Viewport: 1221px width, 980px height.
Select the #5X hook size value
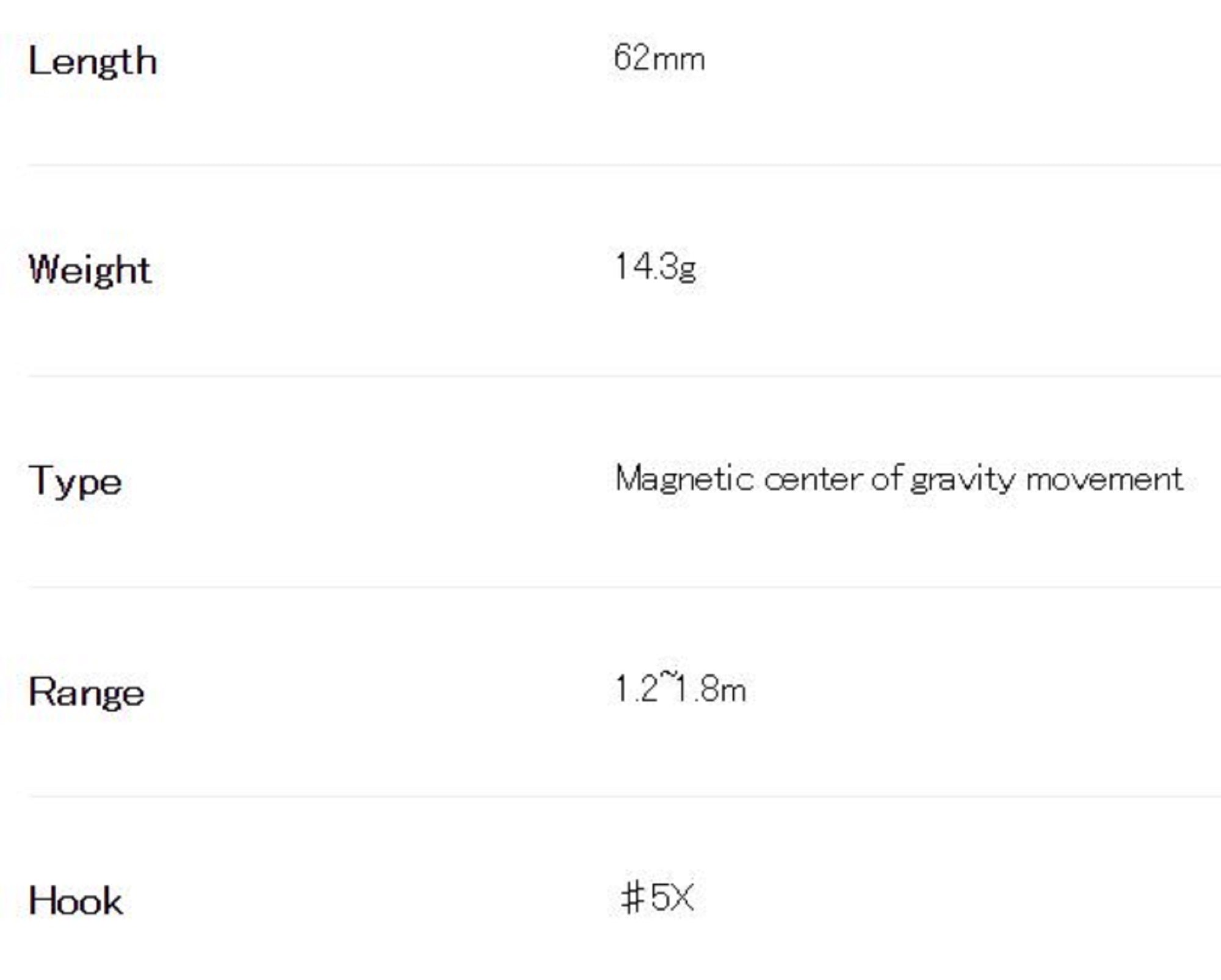pos(657,898)
